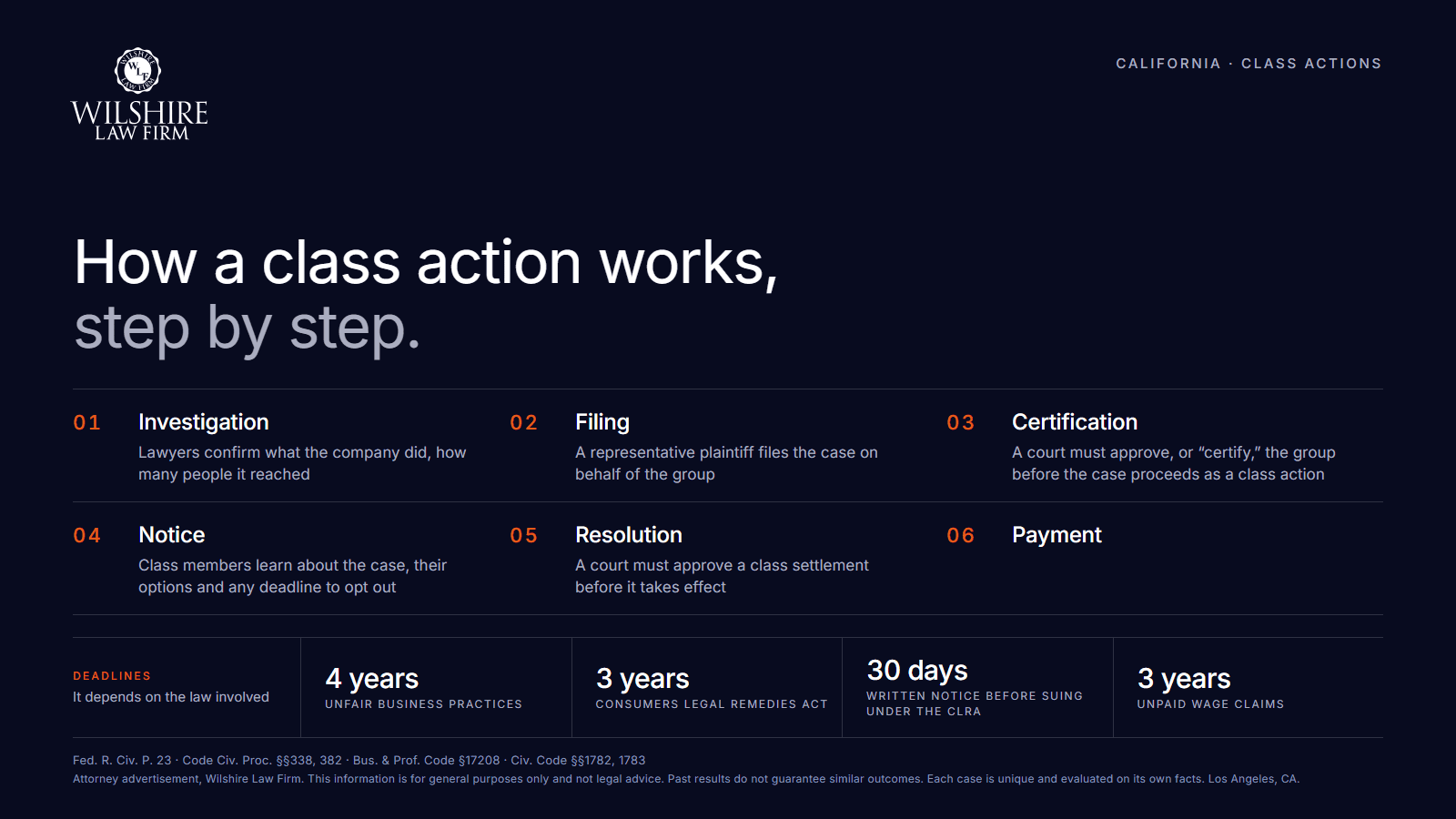Click the Notice step title
The height and width of the screenshot is (819, 1456).
[x=172, y=535]
